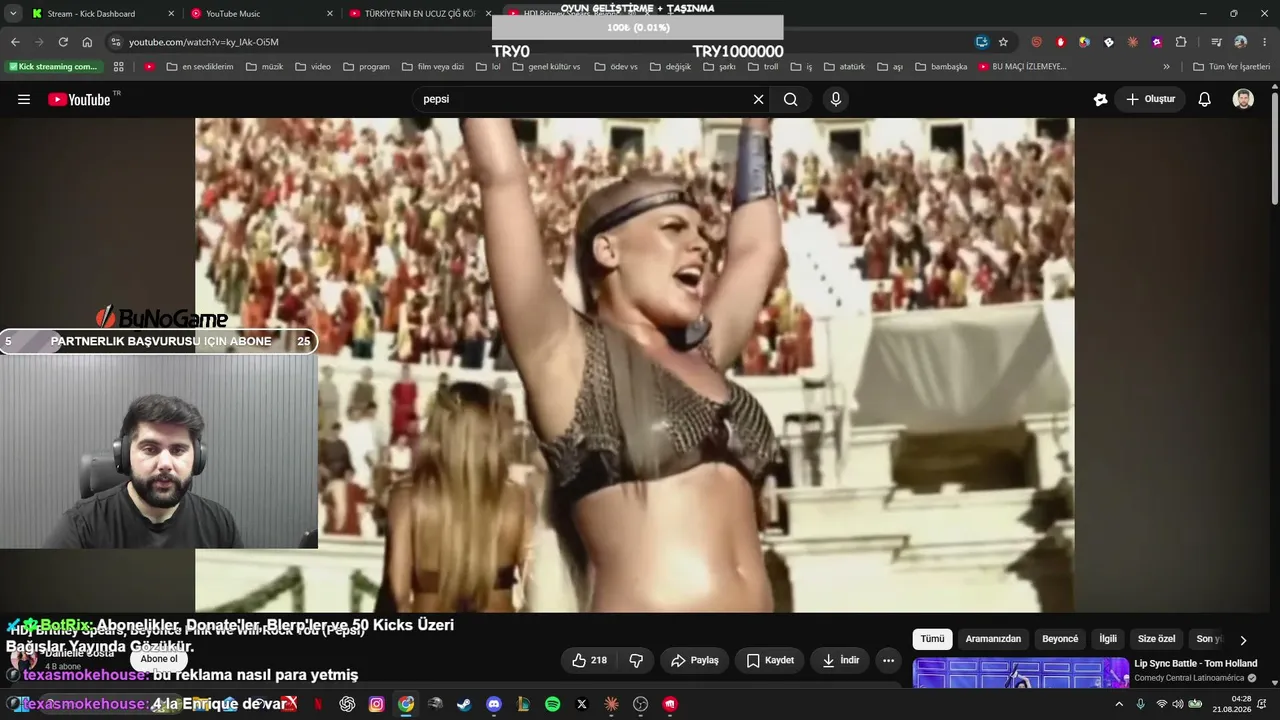Image resolution: width=1280 pixels, height=720 pixels.
Task: Click the 'Oluştur' create button
Action: pyautogui.click(x=1150, y=99)
